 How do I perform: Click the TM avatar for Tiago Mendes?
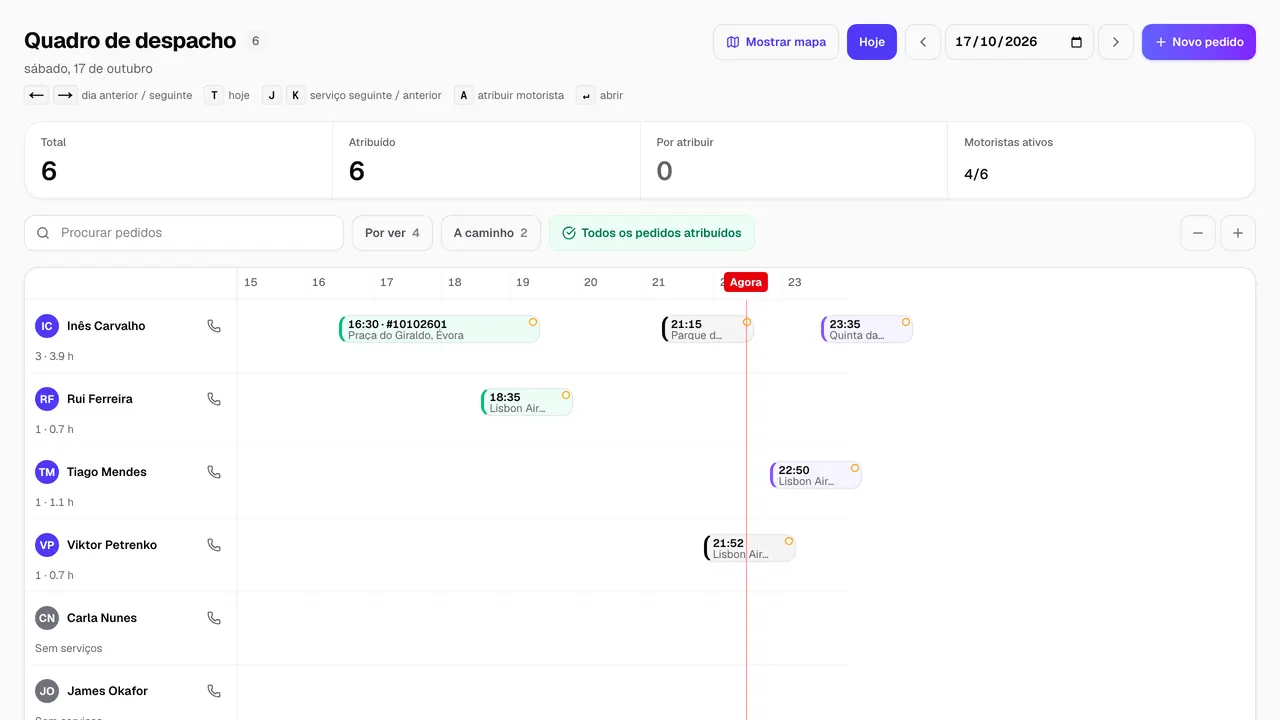pyautogui.click(x=47, y=472)
